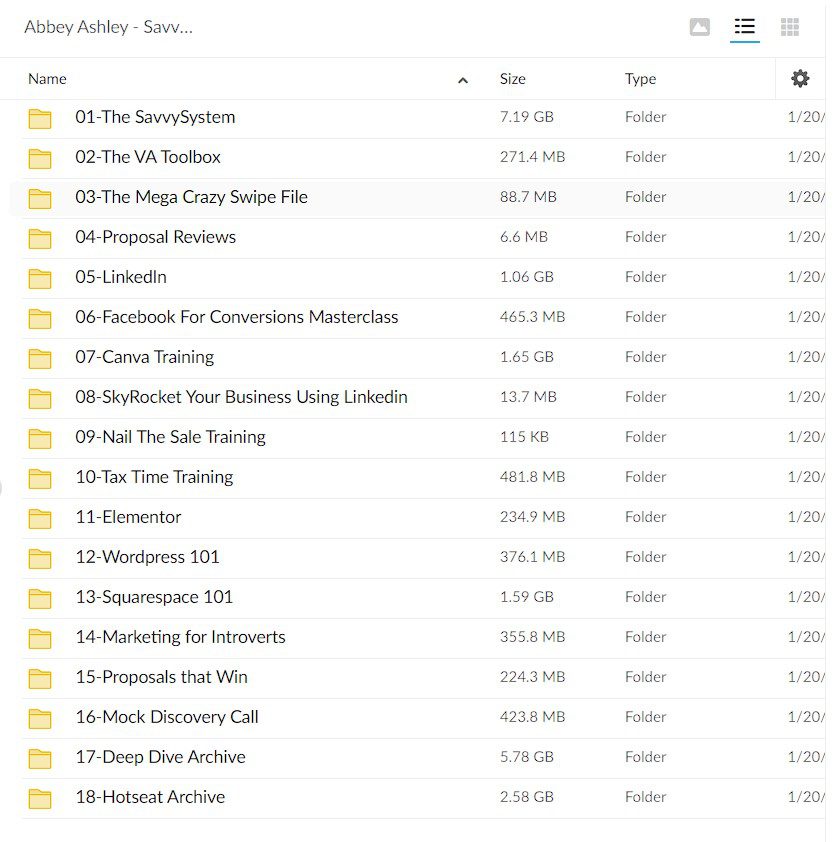The height and width of the screenshot is (842, 836).
Task: Click folder icon for 04-Proposal Reviews
Action: click(x=40, y=238)
